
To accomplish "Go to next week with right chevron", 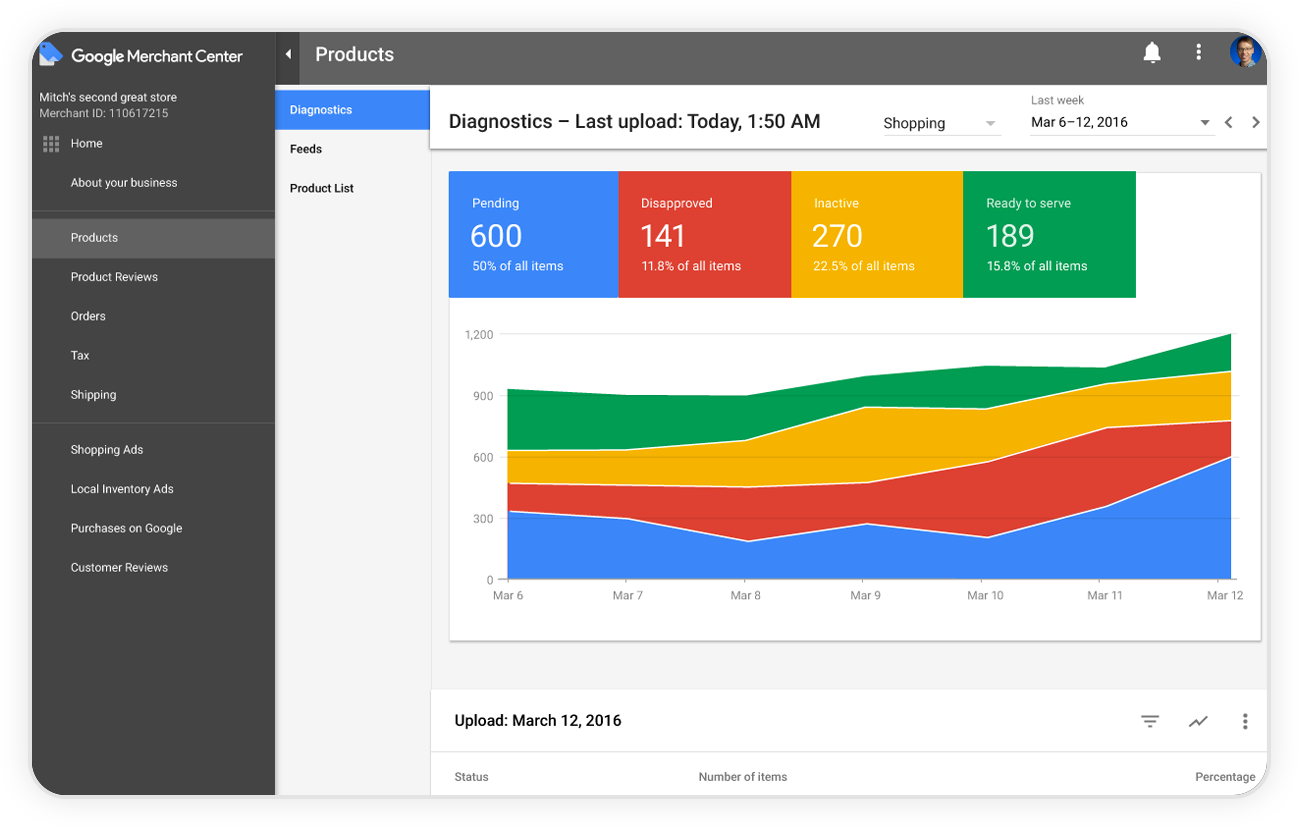I will pyautogui.click(x=1255, y=122).
